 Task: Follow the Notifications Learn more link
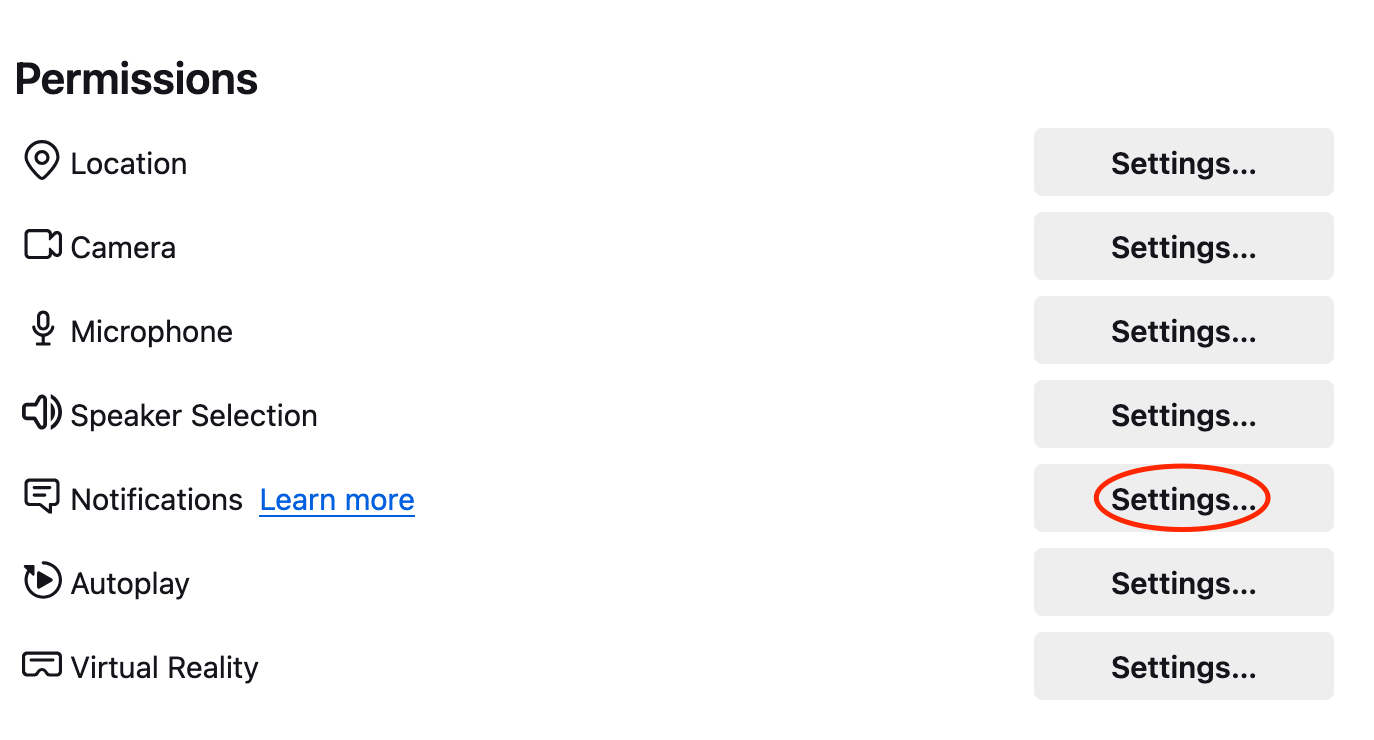coord(337,500)
